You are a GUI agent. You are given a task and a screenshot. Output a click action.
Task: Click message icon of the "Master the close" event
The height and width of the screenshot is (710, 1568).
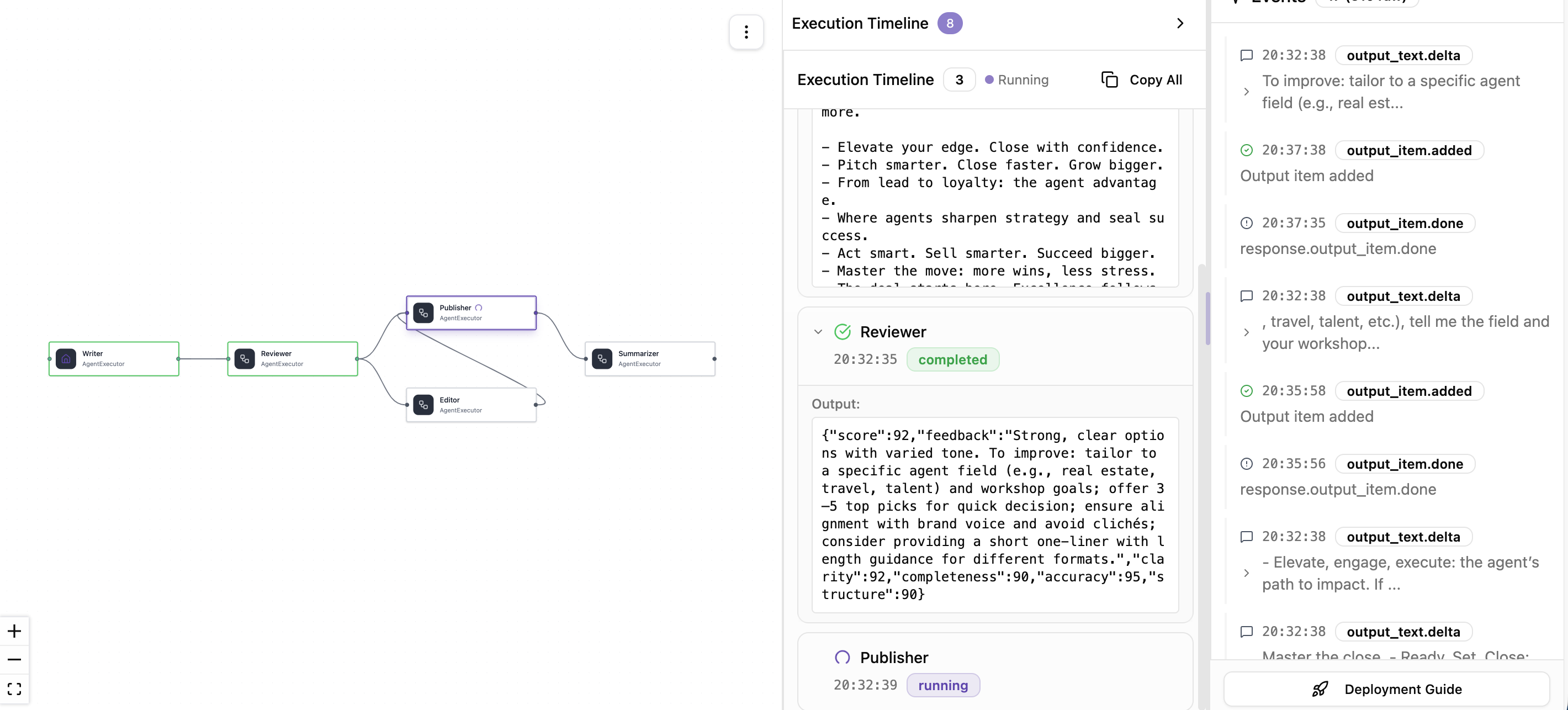pyautogui.click(x=1247, y=632)
